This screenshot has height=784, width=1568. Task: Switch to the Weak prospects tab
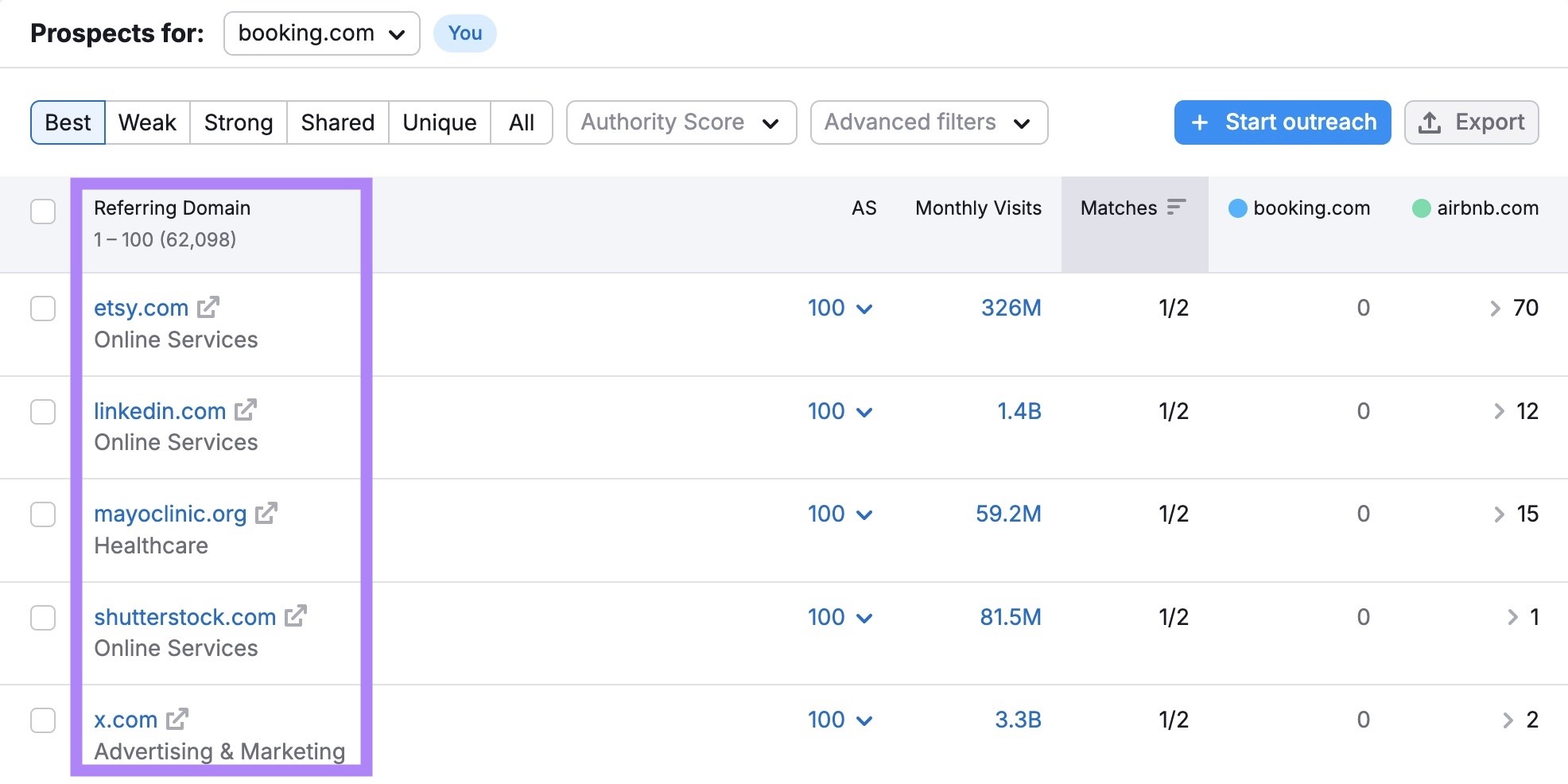coord(146,122)
